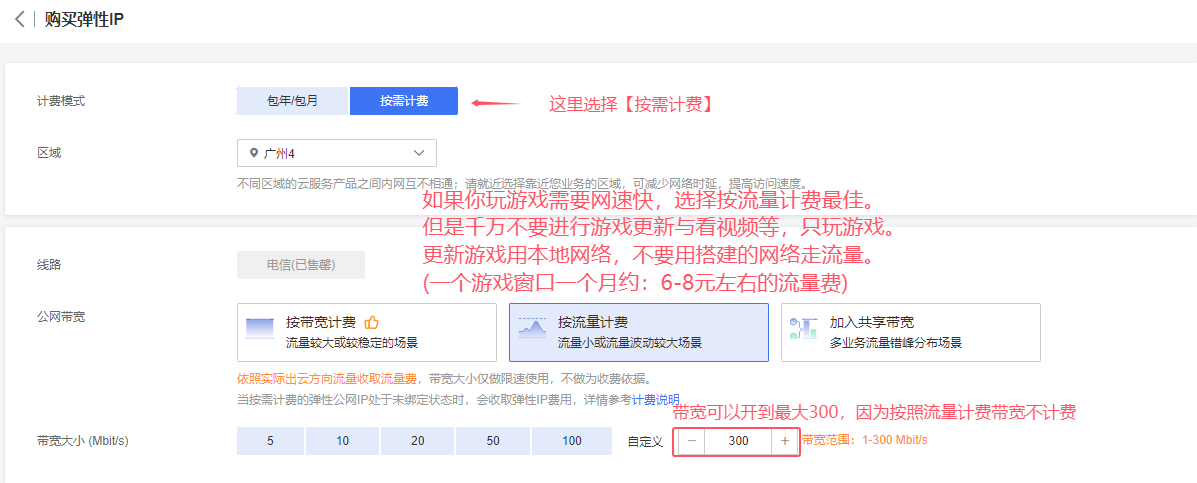Select 包年/包月 billing mode
1197x483 pixels.
292,101
